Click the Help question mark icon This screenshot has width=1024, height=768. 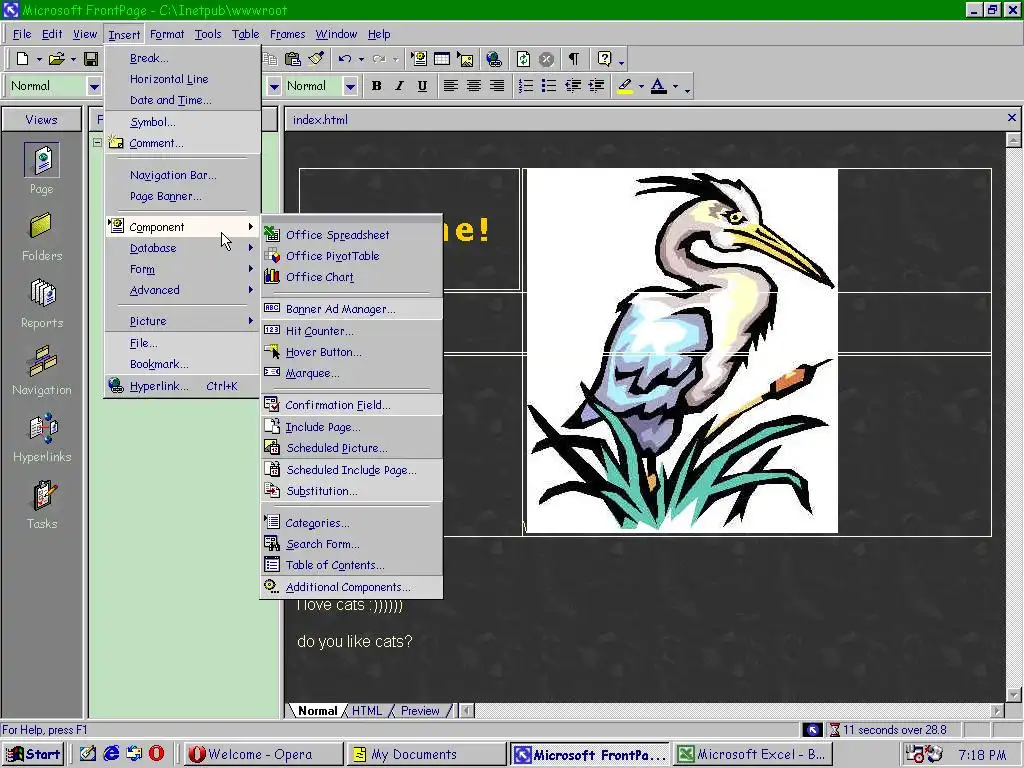tap(604, 59)
